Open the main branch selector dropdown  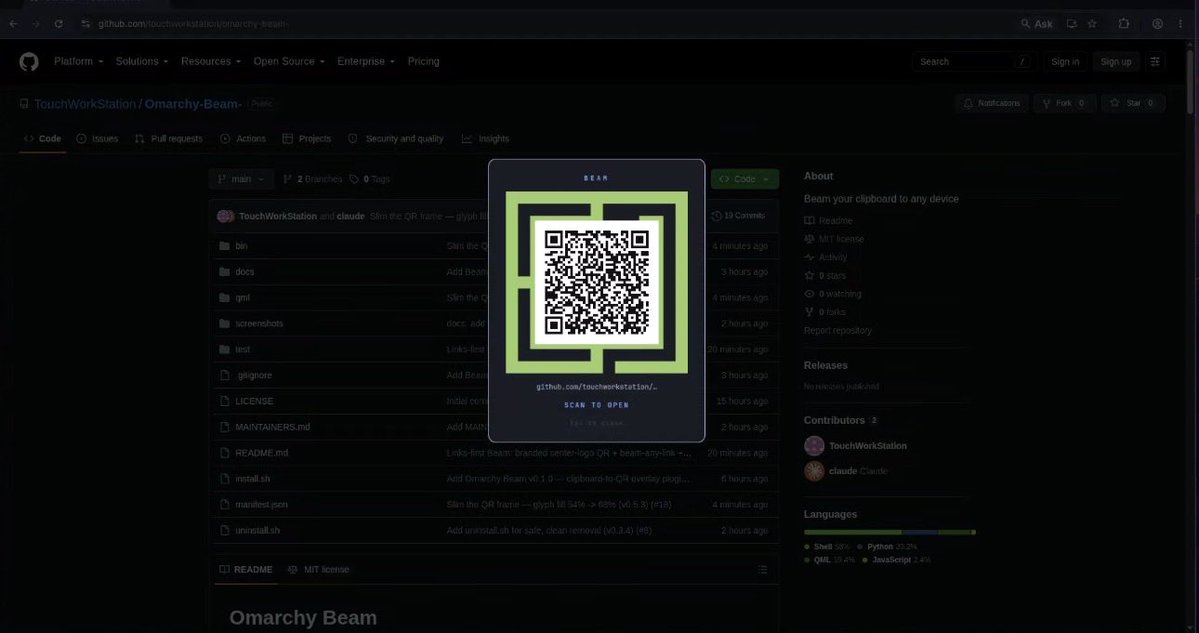pyautogui.click(x=241, y=179)
